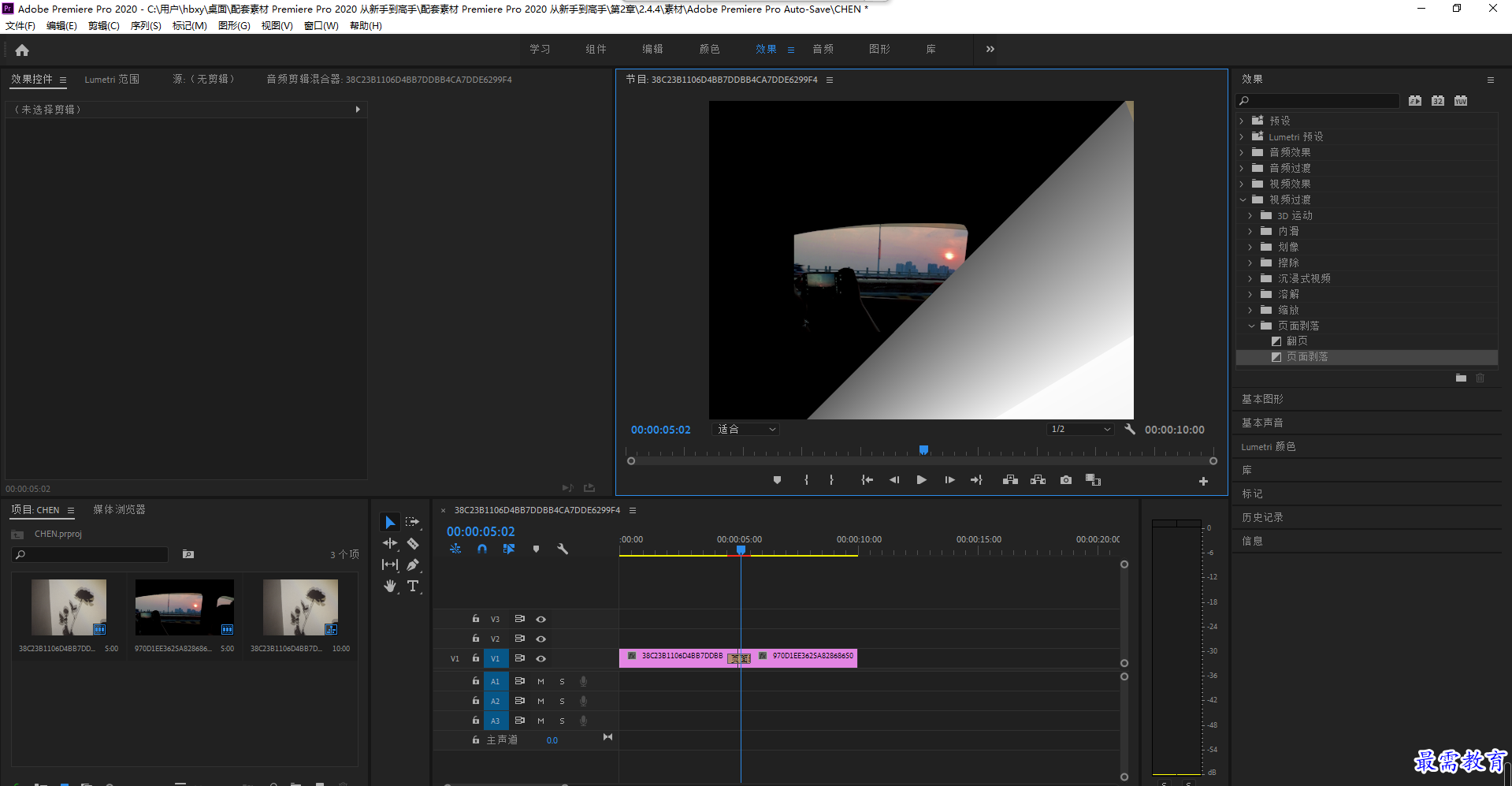Select the Slip tool
This screenshot has height=786, width=1512.
pos(390,564)
